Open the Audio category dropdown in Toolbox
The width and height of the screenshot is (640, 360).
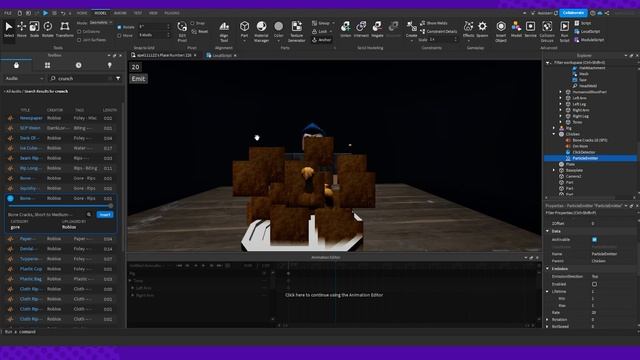tap(24, 78)
